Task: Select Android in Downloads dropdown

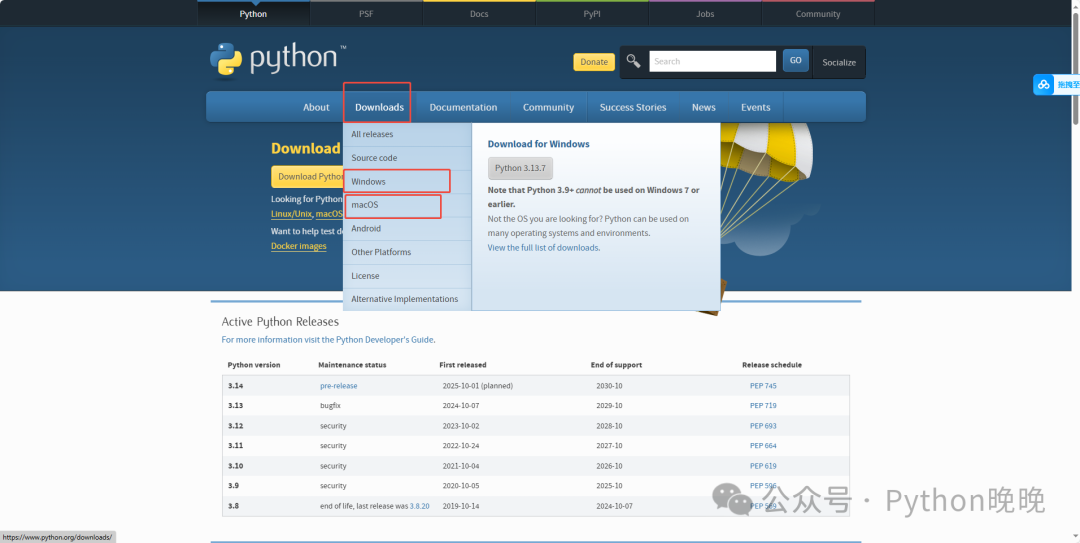Action: [407, 228]
